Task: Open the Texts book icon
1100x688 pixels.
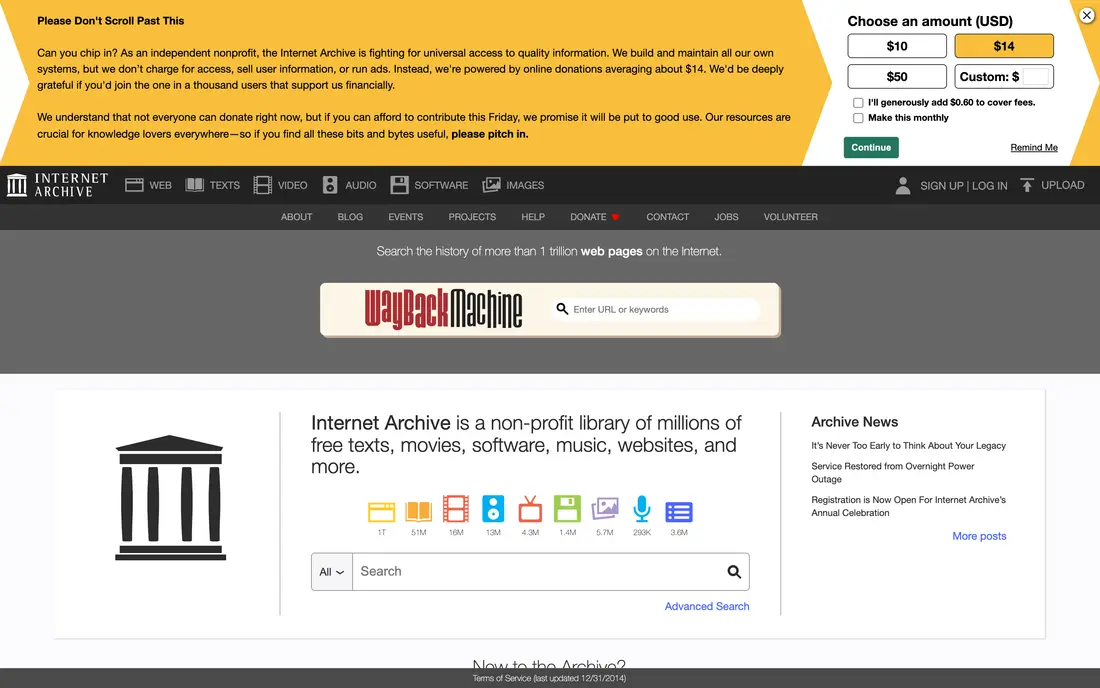Action: coord(194,185)
